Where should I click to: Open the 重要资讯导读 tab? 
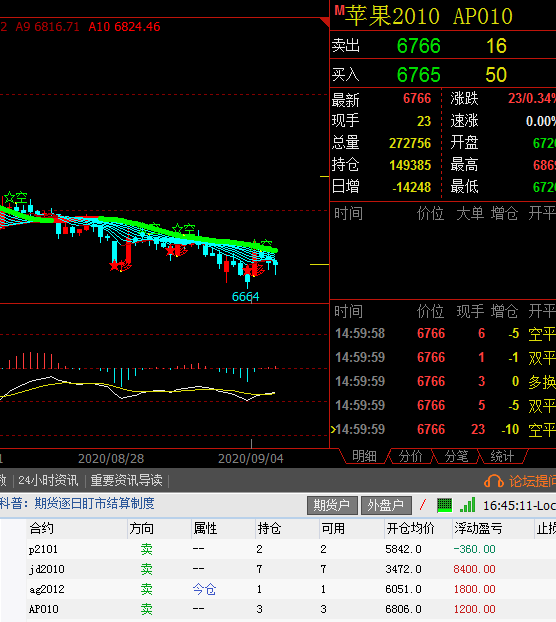(127, 480)
